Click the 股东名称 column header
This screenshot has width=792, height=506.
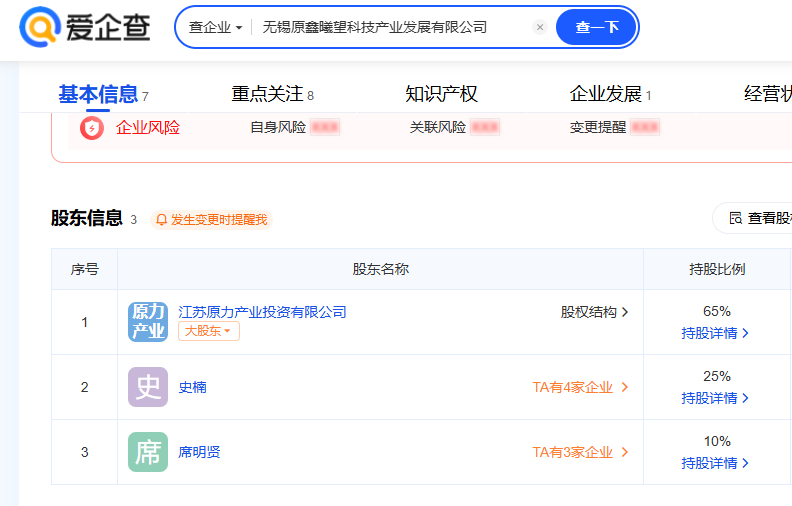(x=380, y=269)
